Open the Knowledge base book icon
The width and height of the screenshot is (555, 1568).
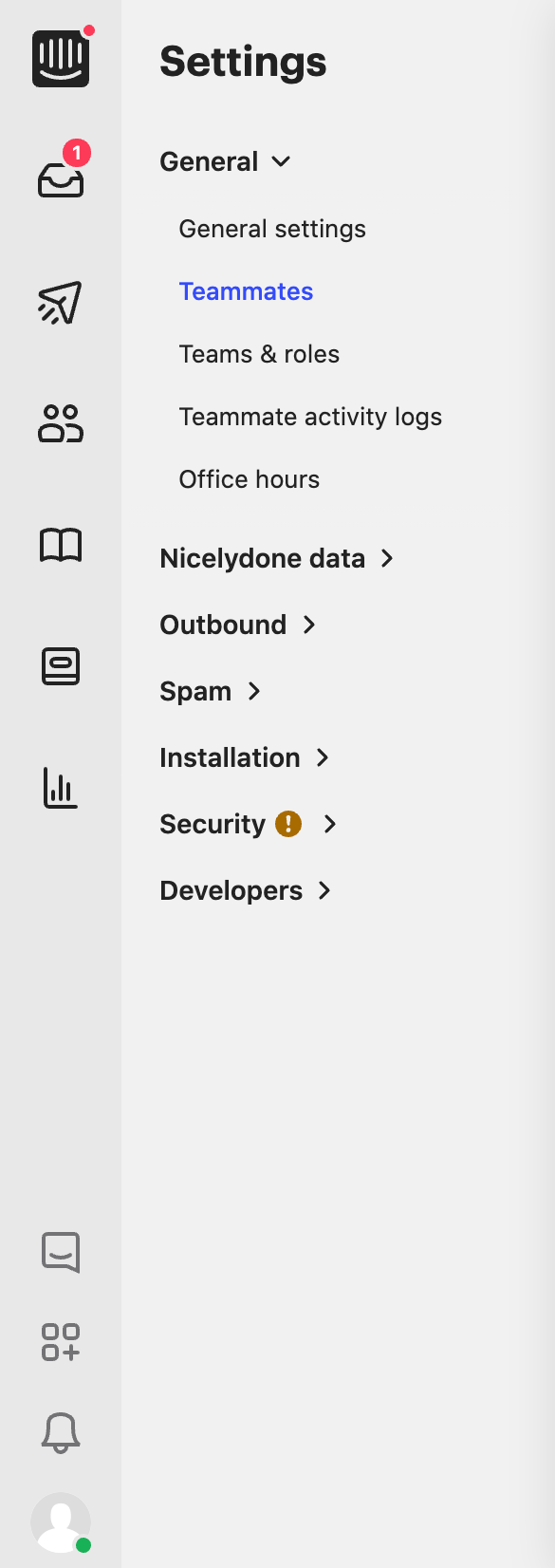(61, 546)
